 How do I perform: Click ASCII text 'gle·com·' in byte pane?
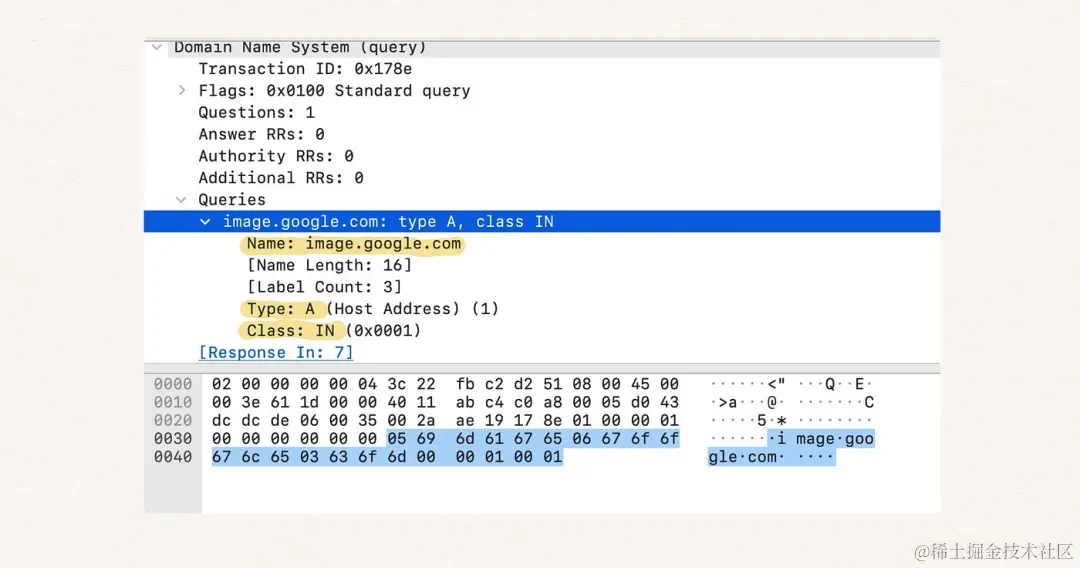(746, 457)
